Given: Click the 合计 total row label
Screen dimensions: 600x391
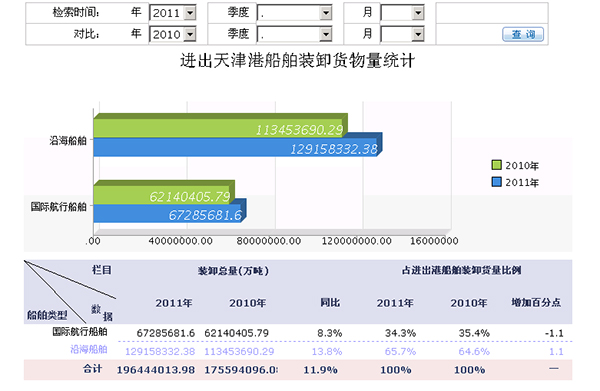Looking at the screenshot, I should click(x=93, y=369).
